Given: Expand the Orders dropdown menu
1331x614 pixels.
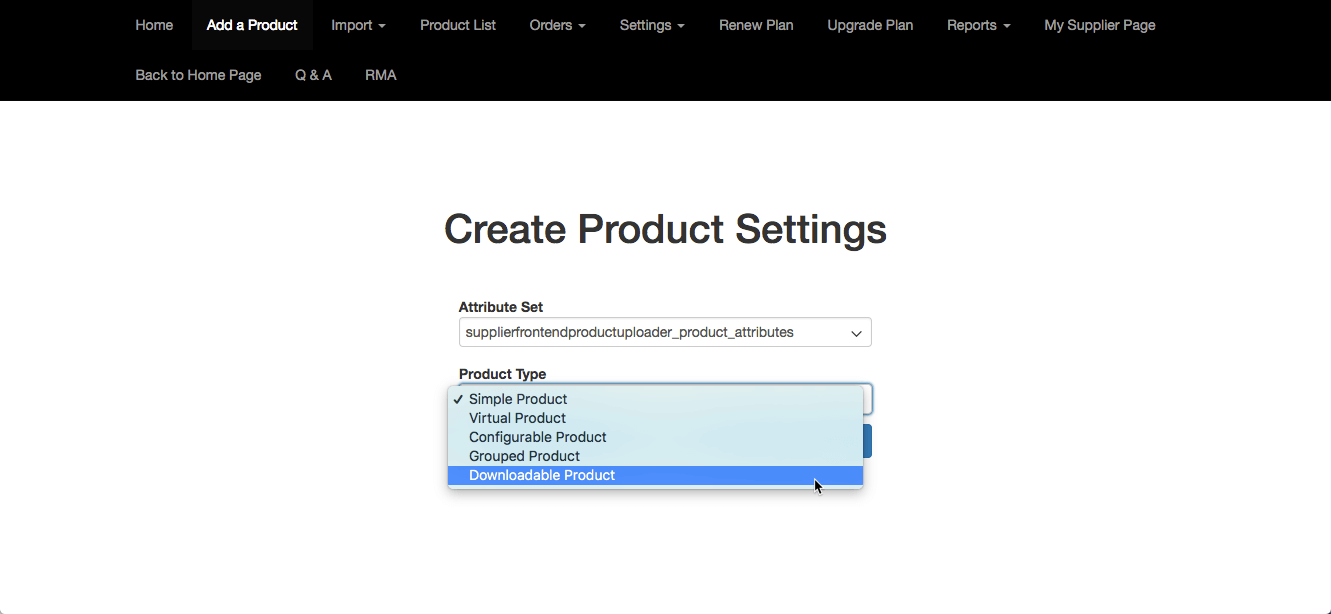Looking at the screenshot, I should (557, 25).
